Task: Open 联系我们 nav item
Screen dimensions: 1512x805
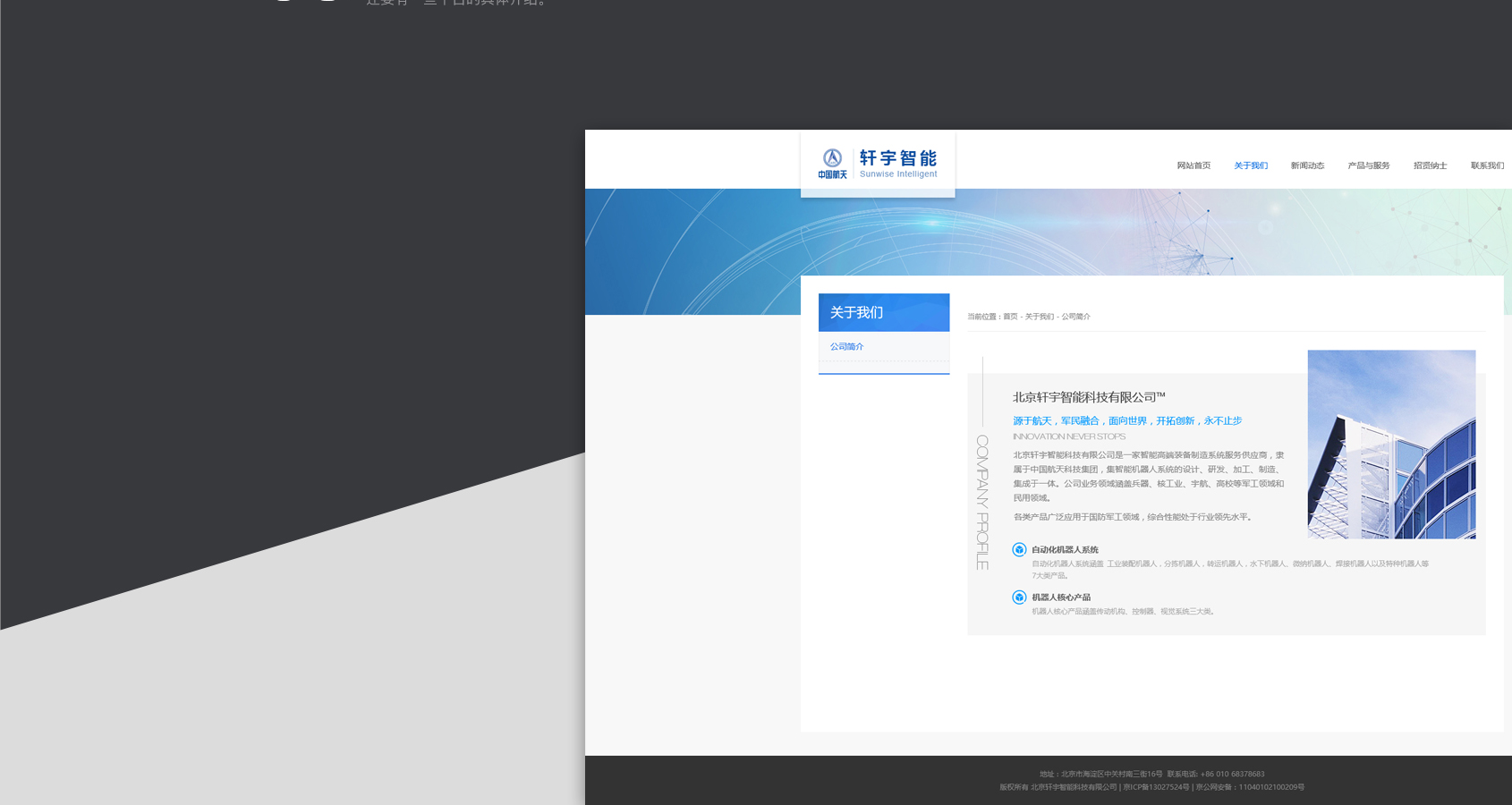Action: coord(1487,165)
